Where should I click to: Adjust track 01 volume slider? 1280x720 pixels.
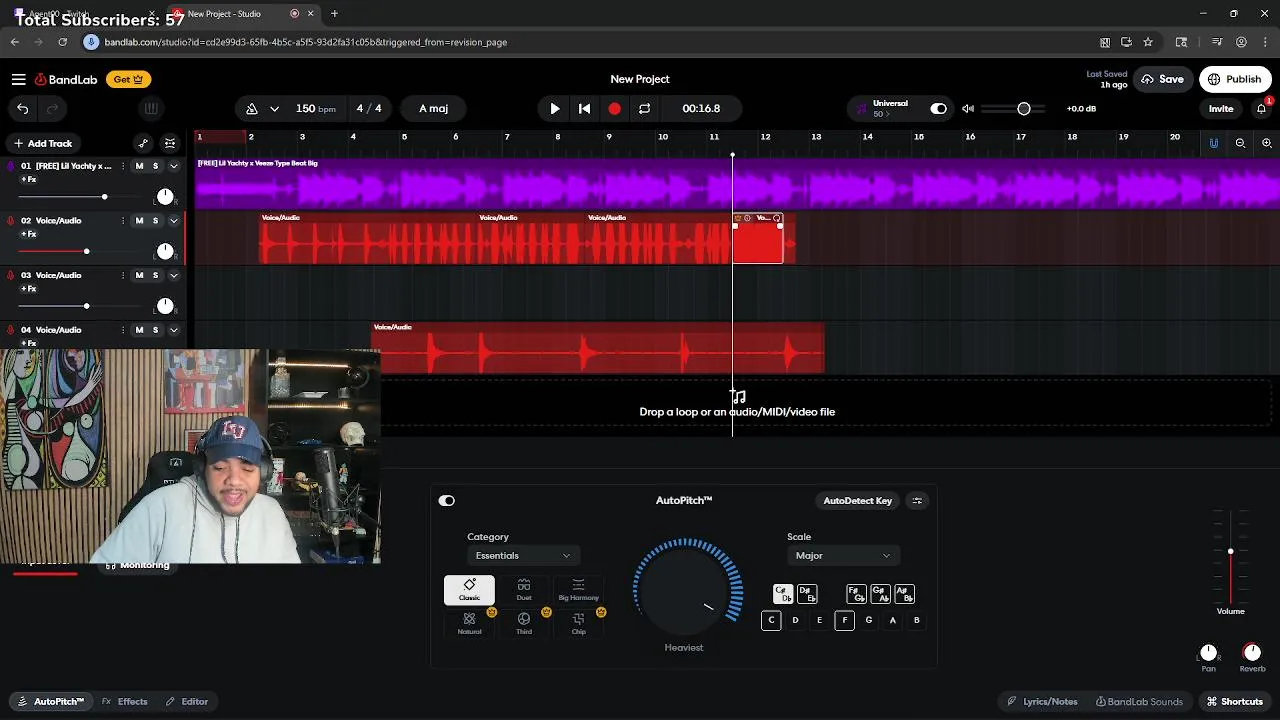pos(104,197)
